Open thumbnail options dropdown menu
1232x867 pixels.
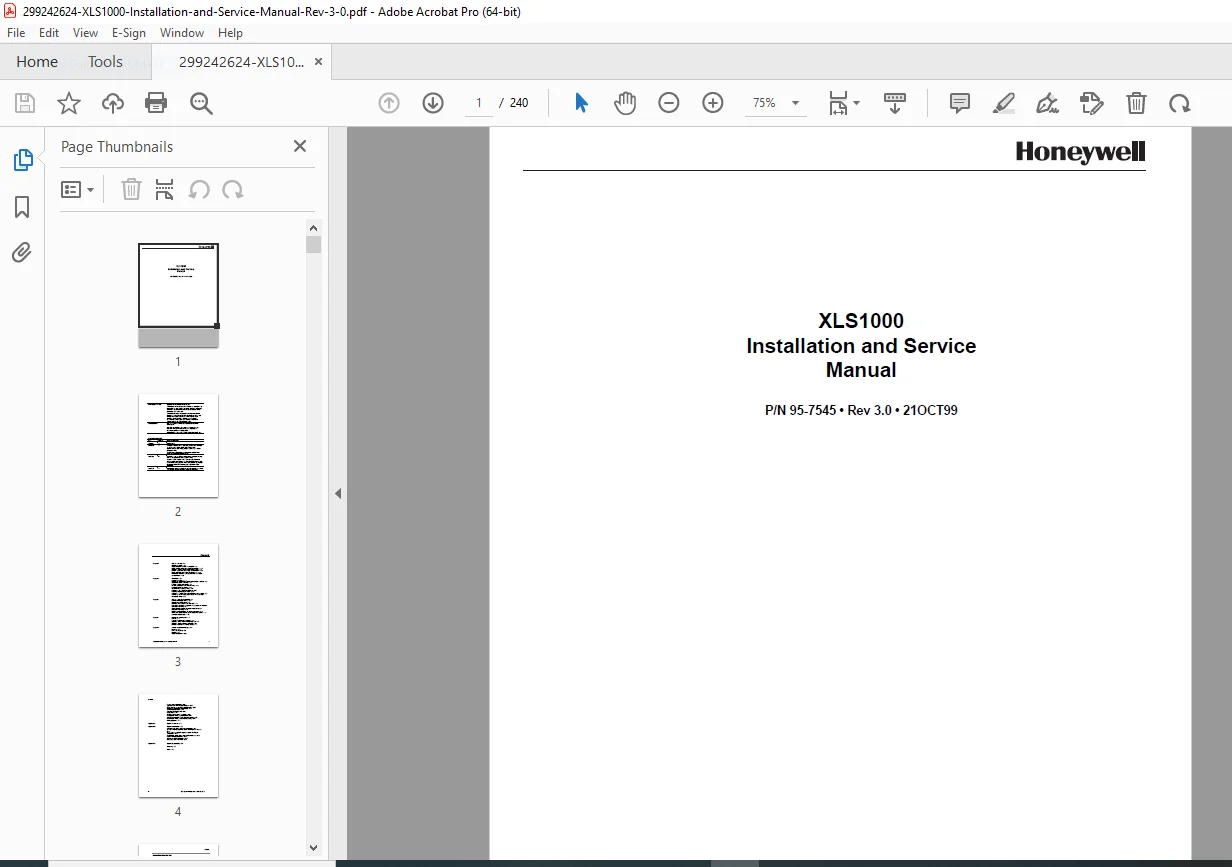(x=77, y=190)
